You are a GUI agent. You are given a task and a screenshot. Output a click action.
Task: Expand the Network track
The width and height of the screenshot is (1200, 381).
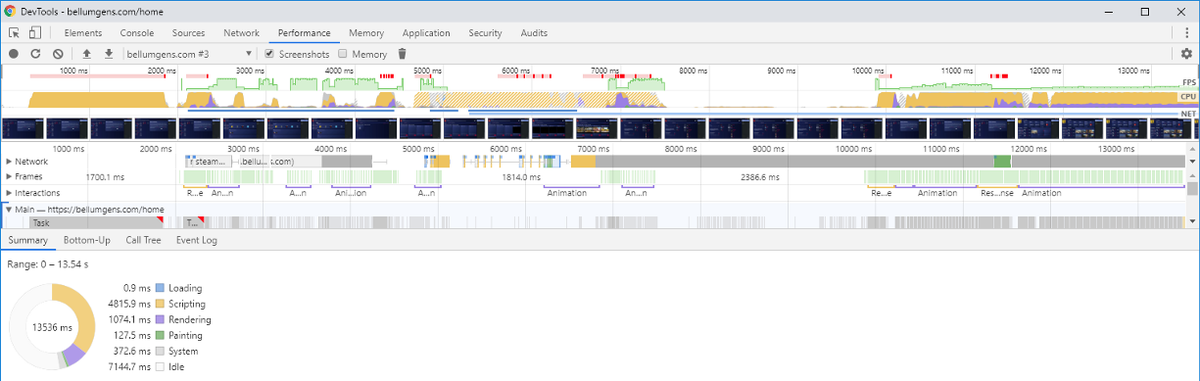(x=9, y=161)
